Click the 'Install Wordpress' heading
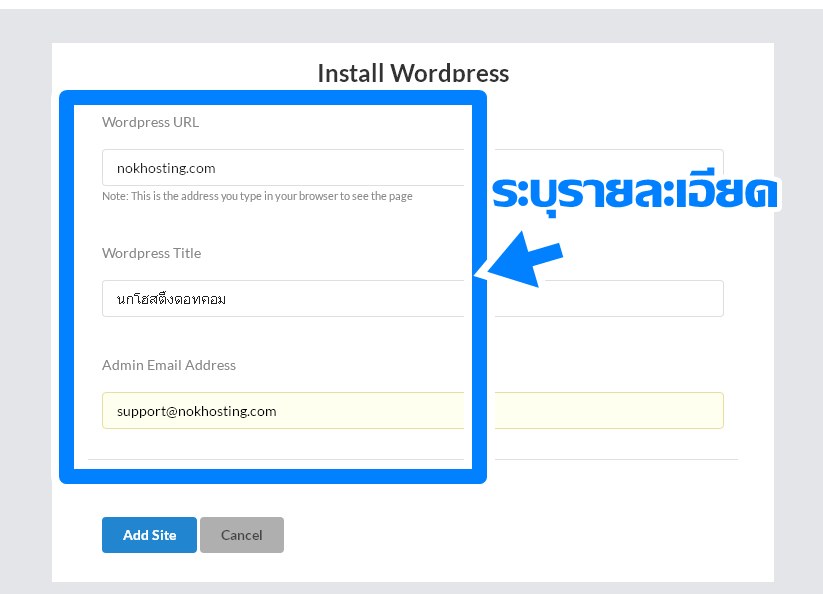The image size is (823, 594). pyautogui.click(x=413, y=73)
